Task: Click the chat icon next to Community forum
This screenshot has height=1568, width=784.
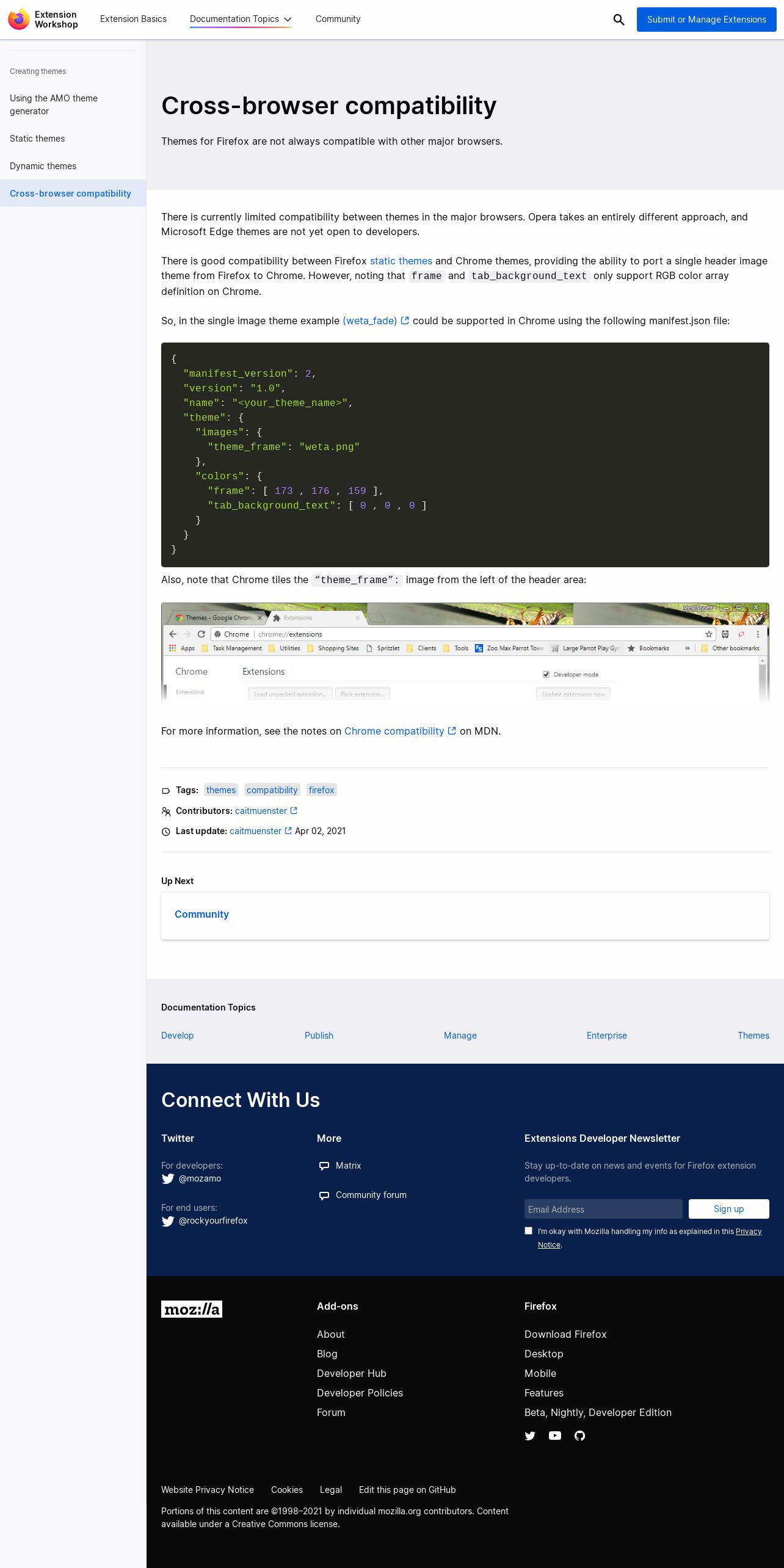Action: [324, 1195]
